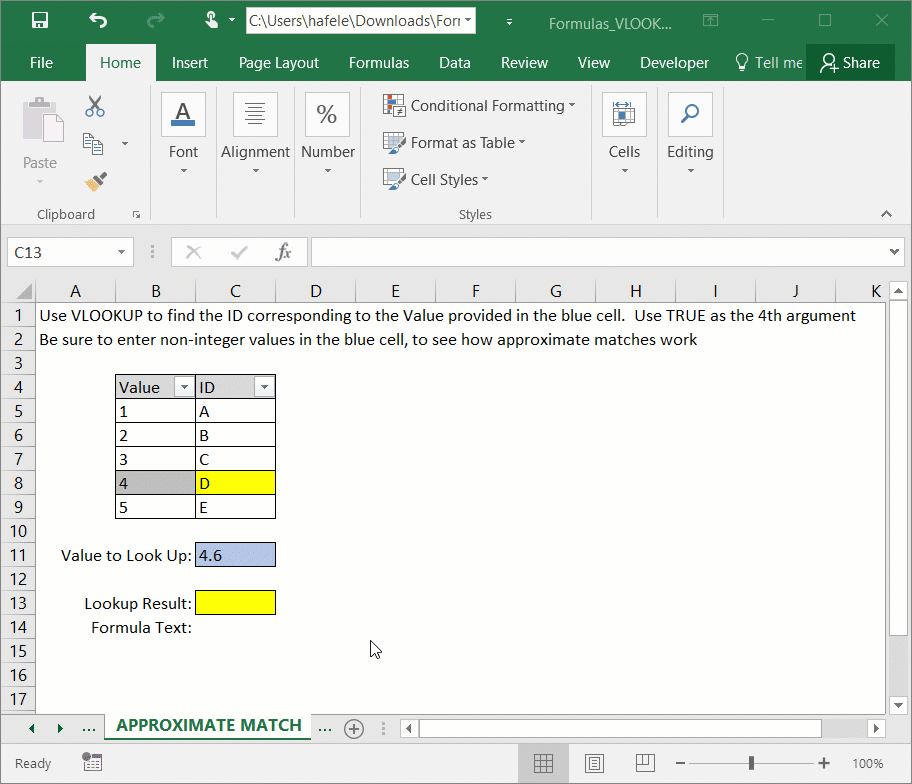Select the yellow Lookup Result cell

(235, 603)
